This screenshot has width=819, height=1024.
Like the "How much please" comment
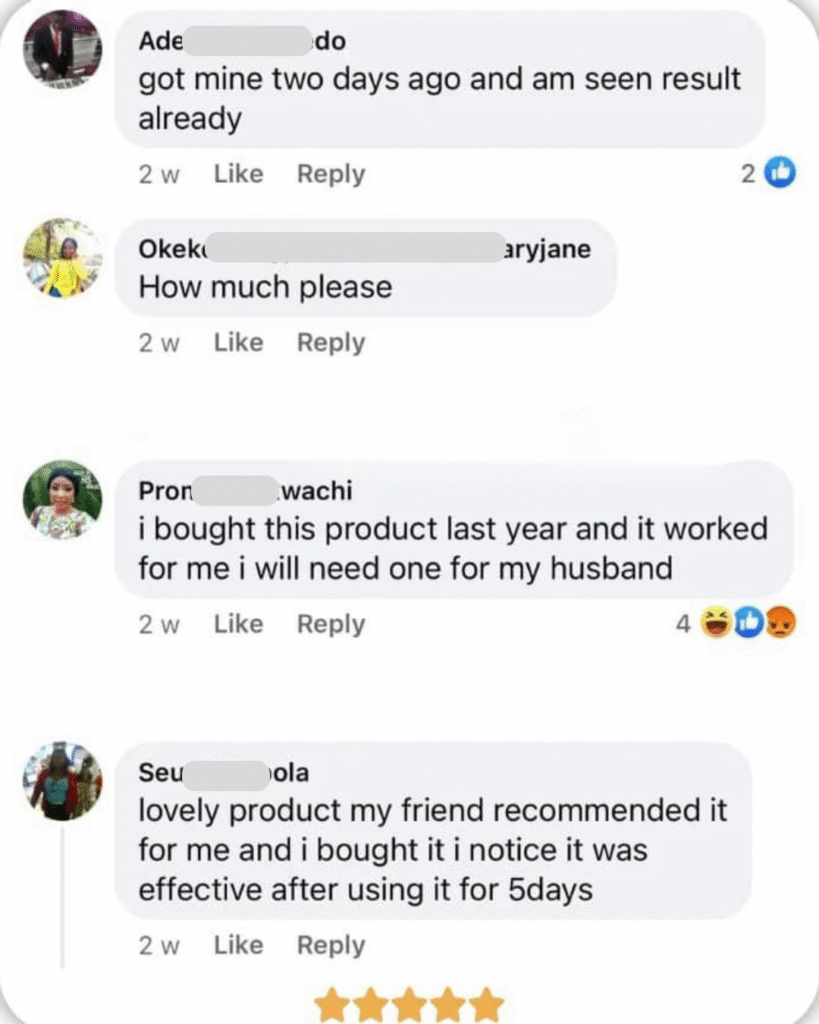click(238, 343)
